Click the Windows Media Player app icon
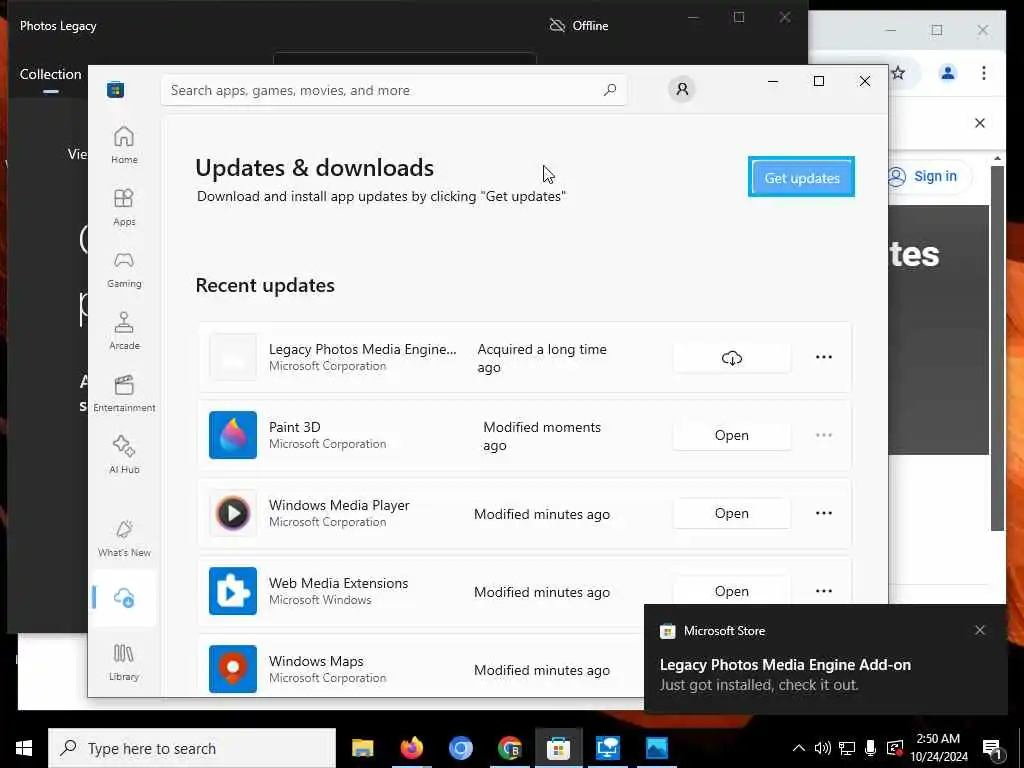Viewport: 1024px width, 768px height. [x=233, y=513]
